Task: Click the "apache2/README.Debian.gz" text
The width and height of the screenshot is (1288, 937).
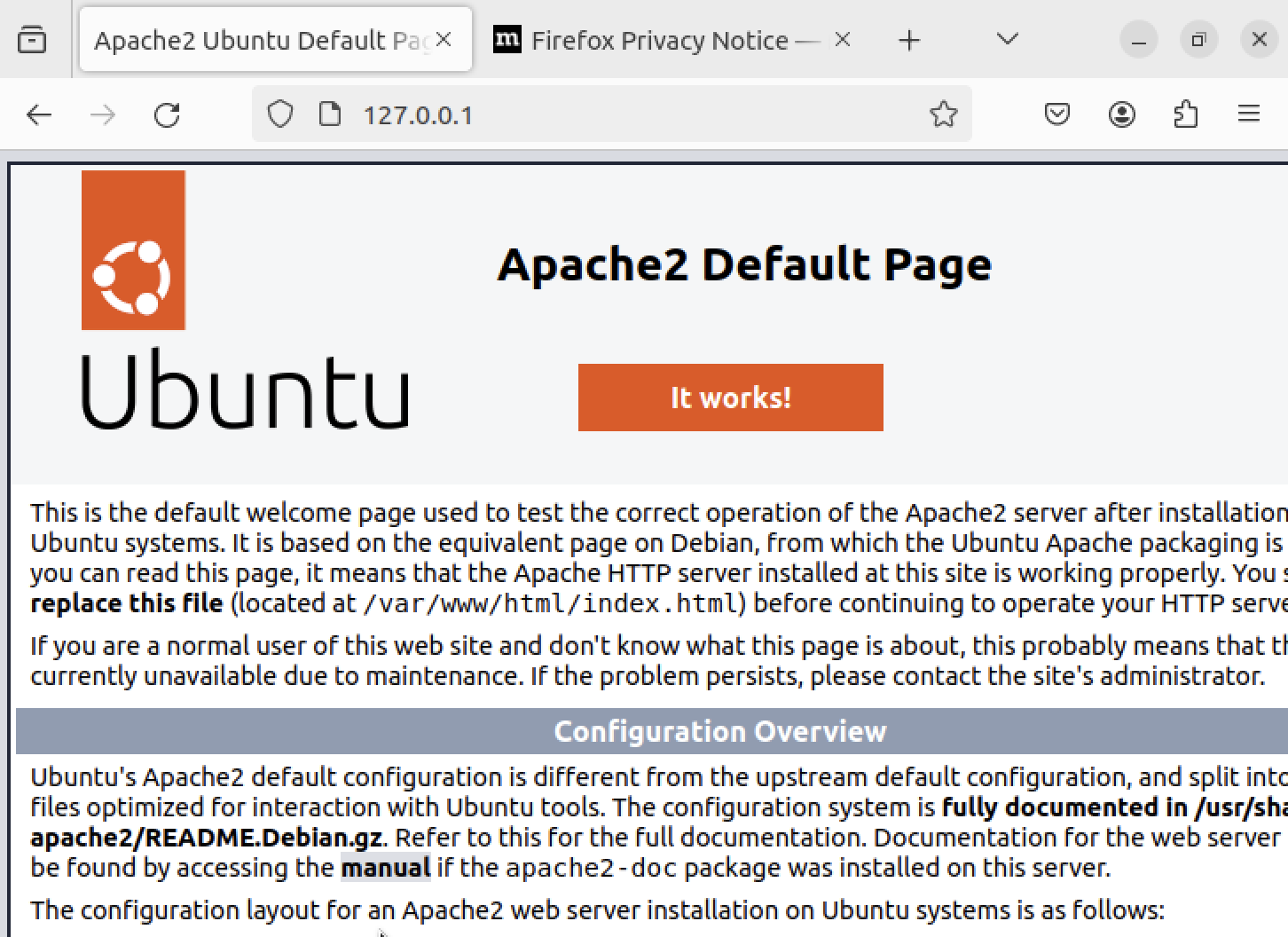Action: (207, 838)
